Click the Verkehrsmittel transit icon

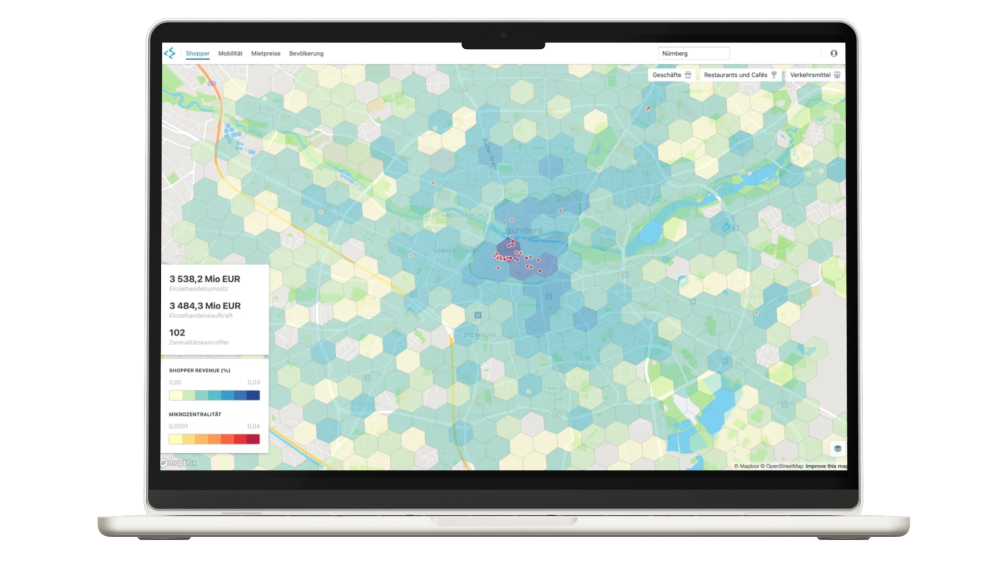click(x=837, y=75)
